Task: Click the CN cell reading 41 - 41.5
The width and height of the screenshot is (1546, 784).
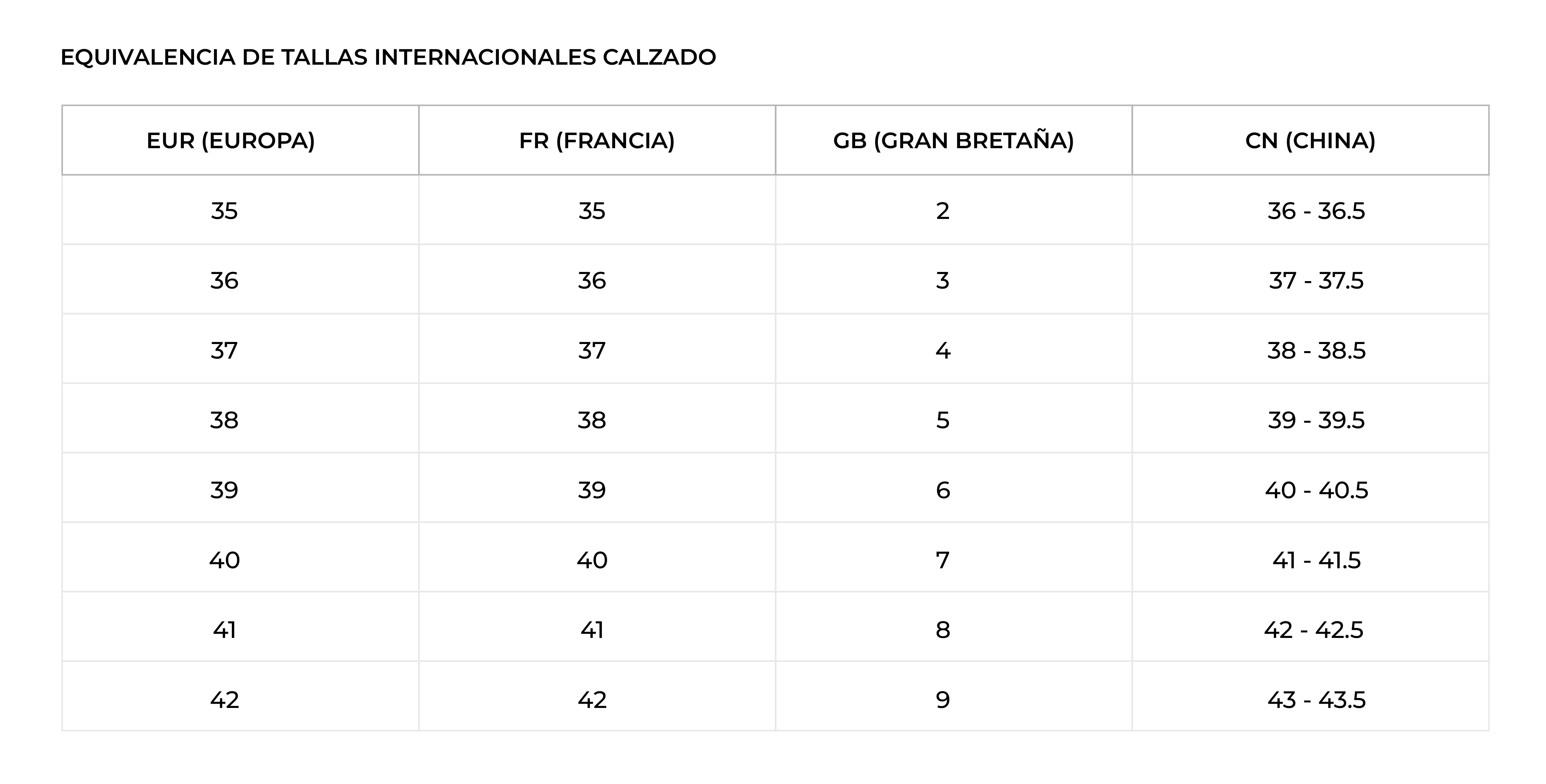Action: (1316, 560)
